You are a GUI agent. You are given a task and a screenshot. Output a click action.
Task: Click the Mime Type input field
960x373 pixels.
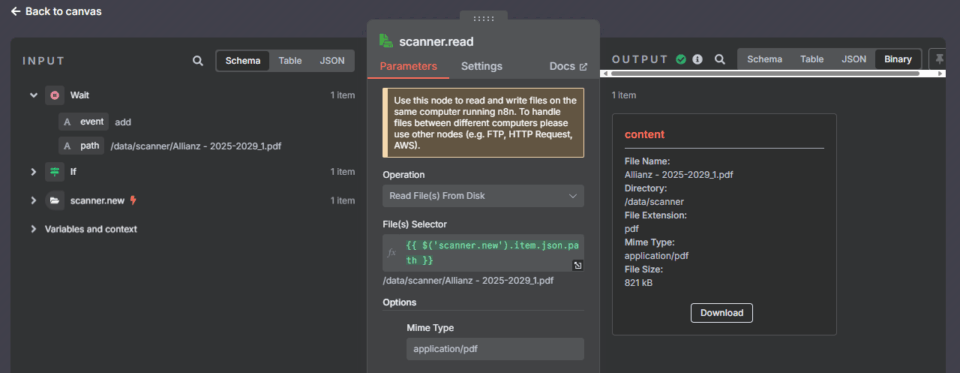tap(495, 349)
